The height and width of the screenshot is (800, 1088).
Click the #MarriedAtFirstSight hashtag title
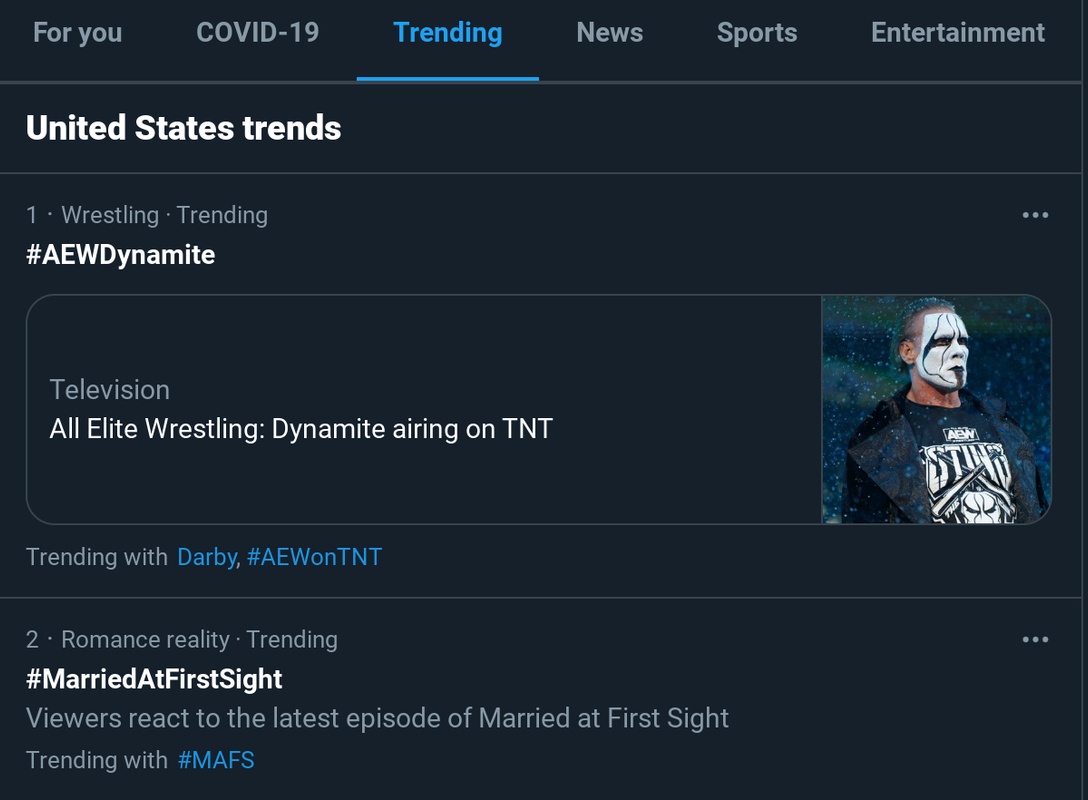tap(154, 680)
